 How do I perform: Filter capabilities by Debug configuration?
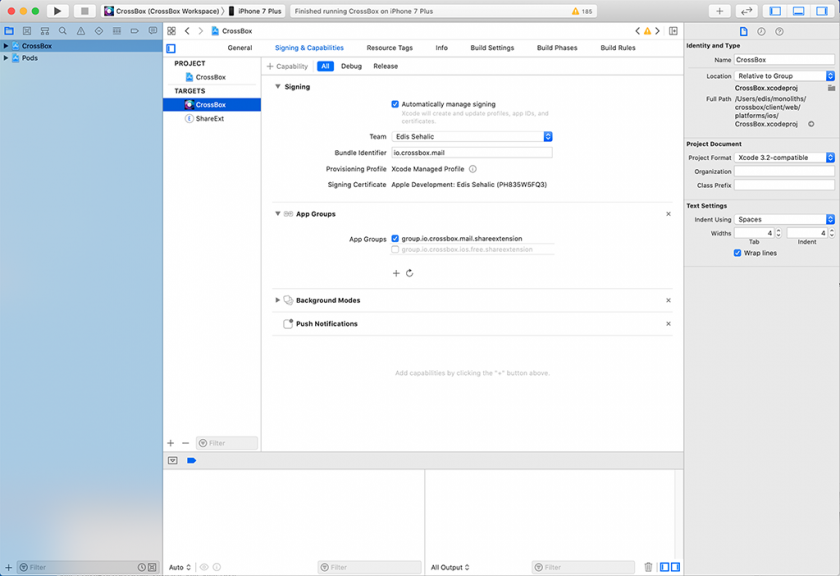click(351, 66)
